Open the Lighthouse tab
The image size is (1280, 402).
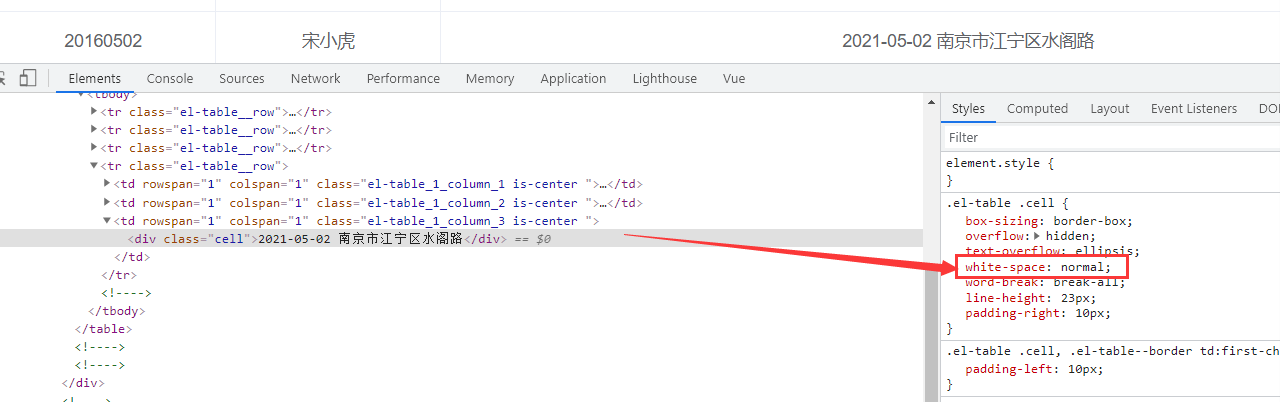(665, 78)
